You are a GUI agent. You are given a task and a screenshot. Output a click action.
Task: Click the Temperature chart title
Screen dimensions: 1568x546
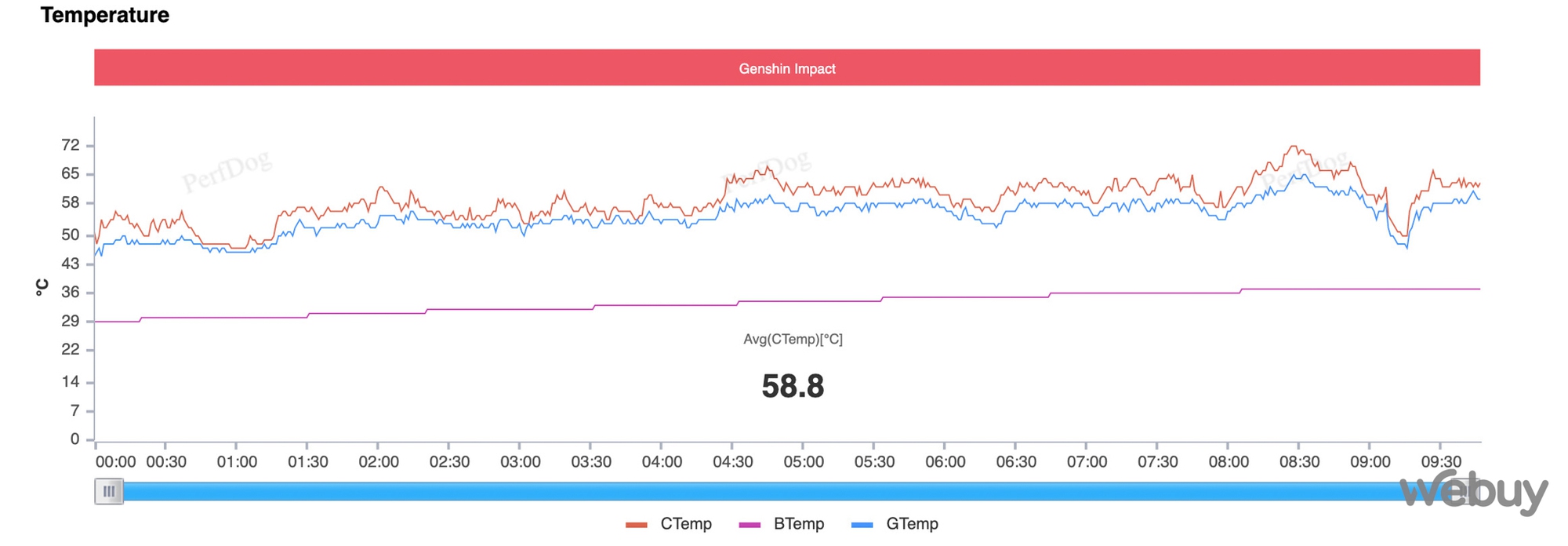tap(105, 15)
